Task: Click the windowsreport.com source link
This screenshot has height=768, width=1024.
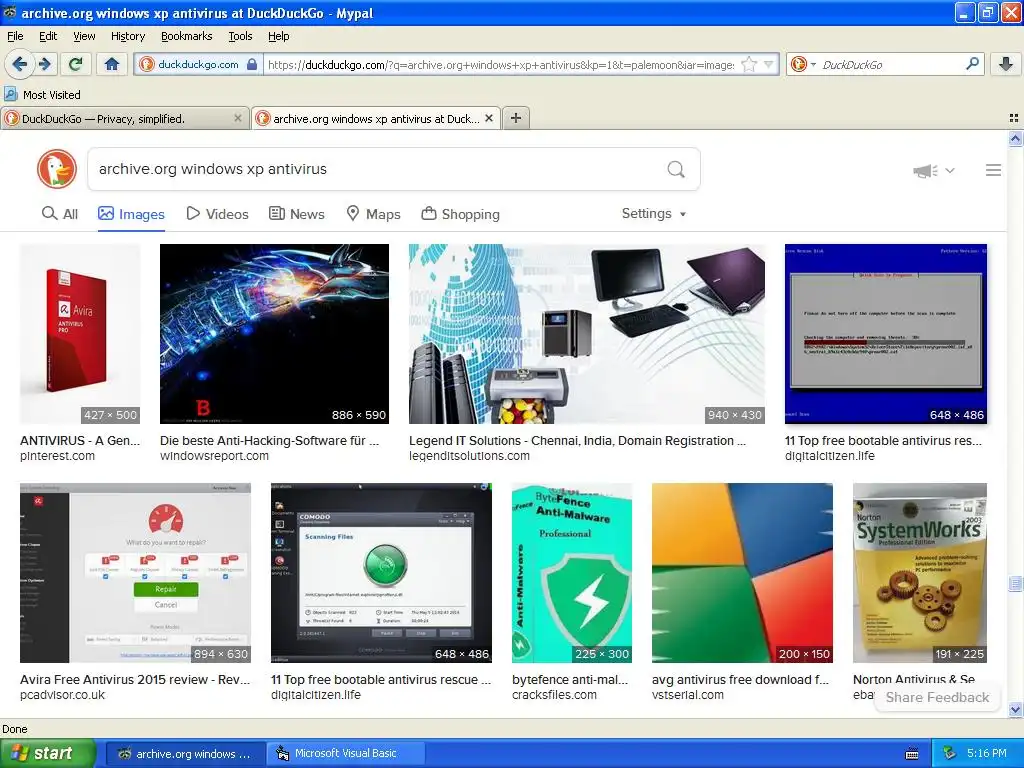Action: [x=214, y=456]
